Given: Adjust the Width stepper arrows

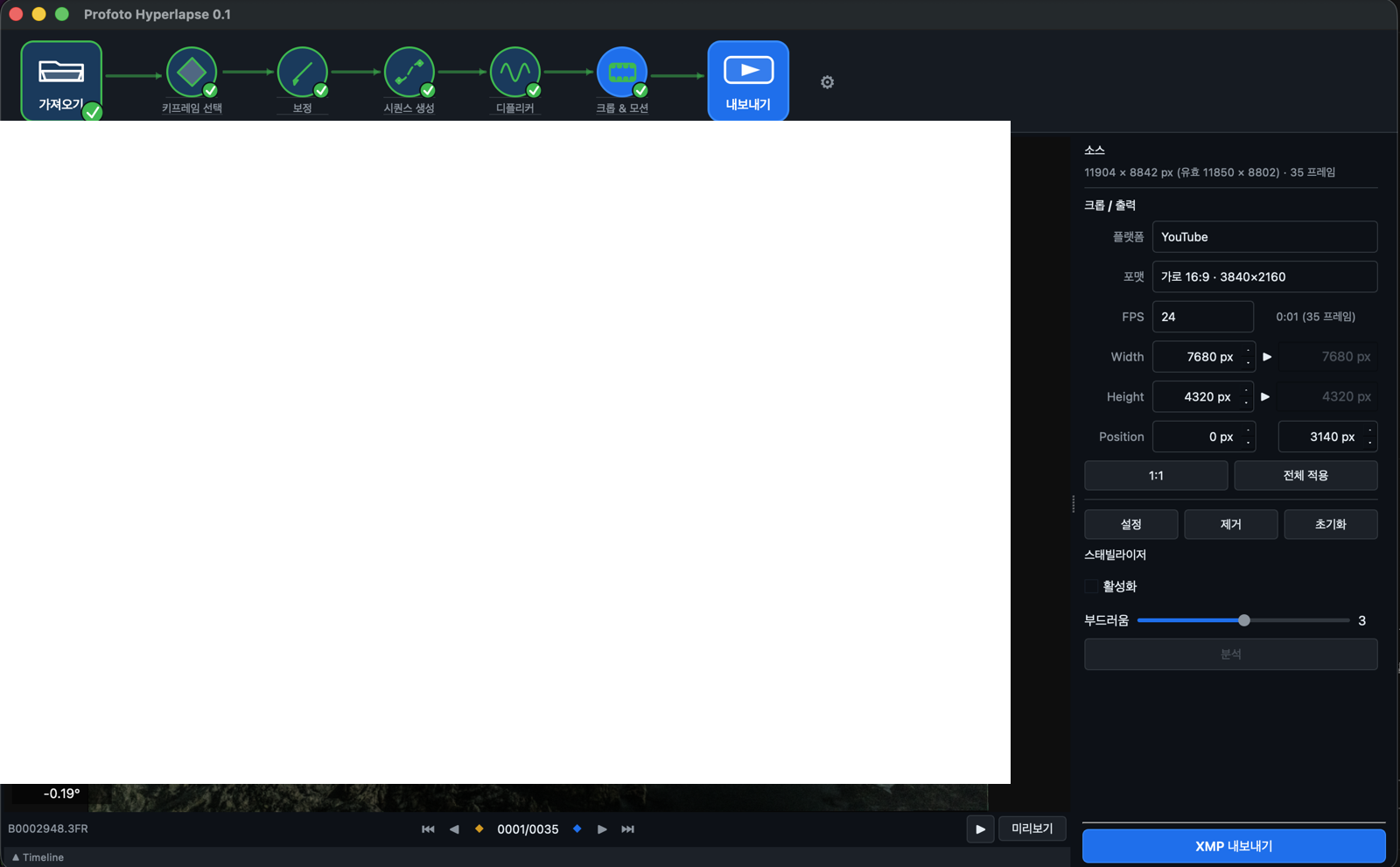Looking at the screenshot, I should 1248,357.
